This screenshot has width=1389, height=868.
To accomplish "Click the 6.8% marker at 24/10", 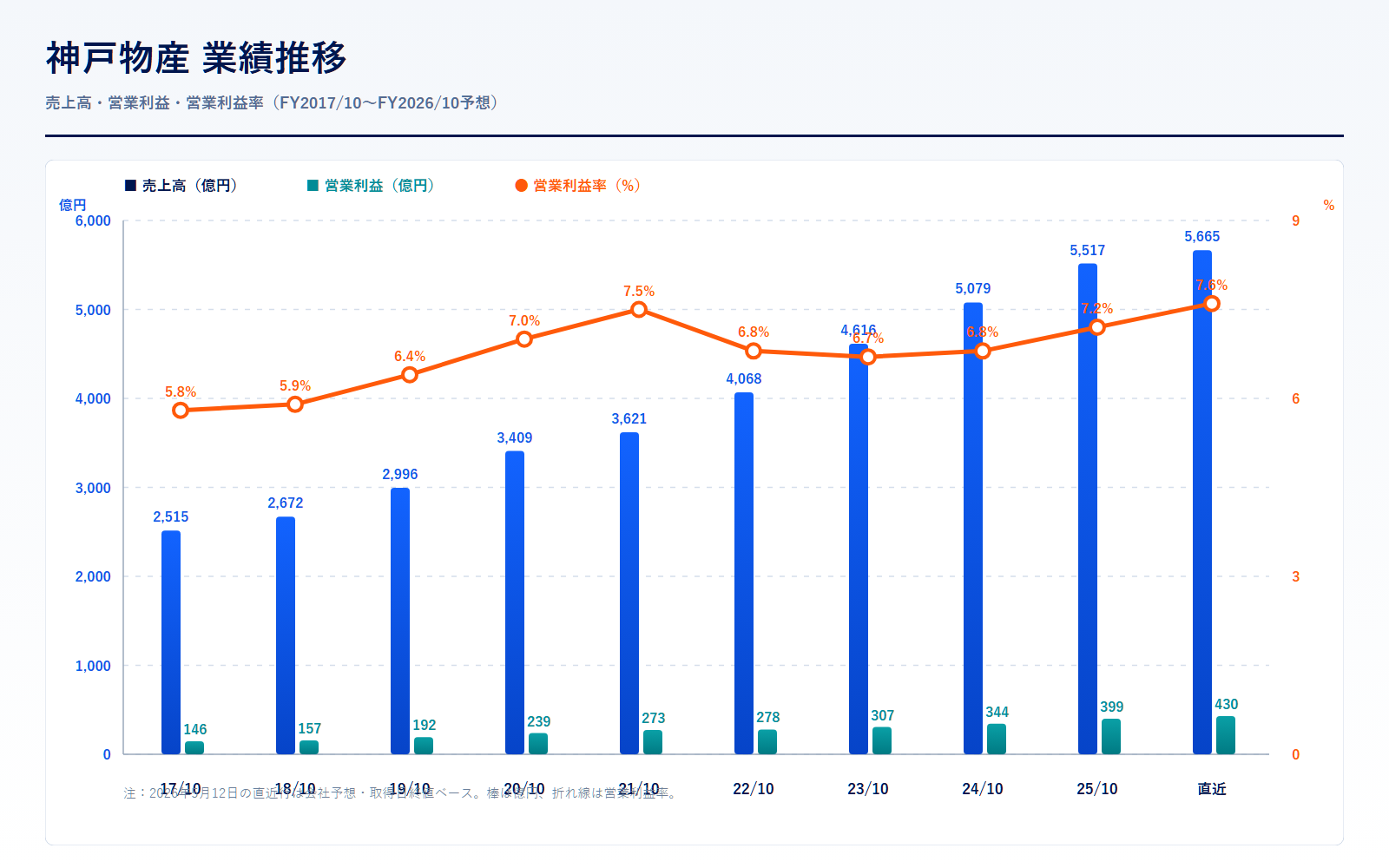I will tap(983, 352).
